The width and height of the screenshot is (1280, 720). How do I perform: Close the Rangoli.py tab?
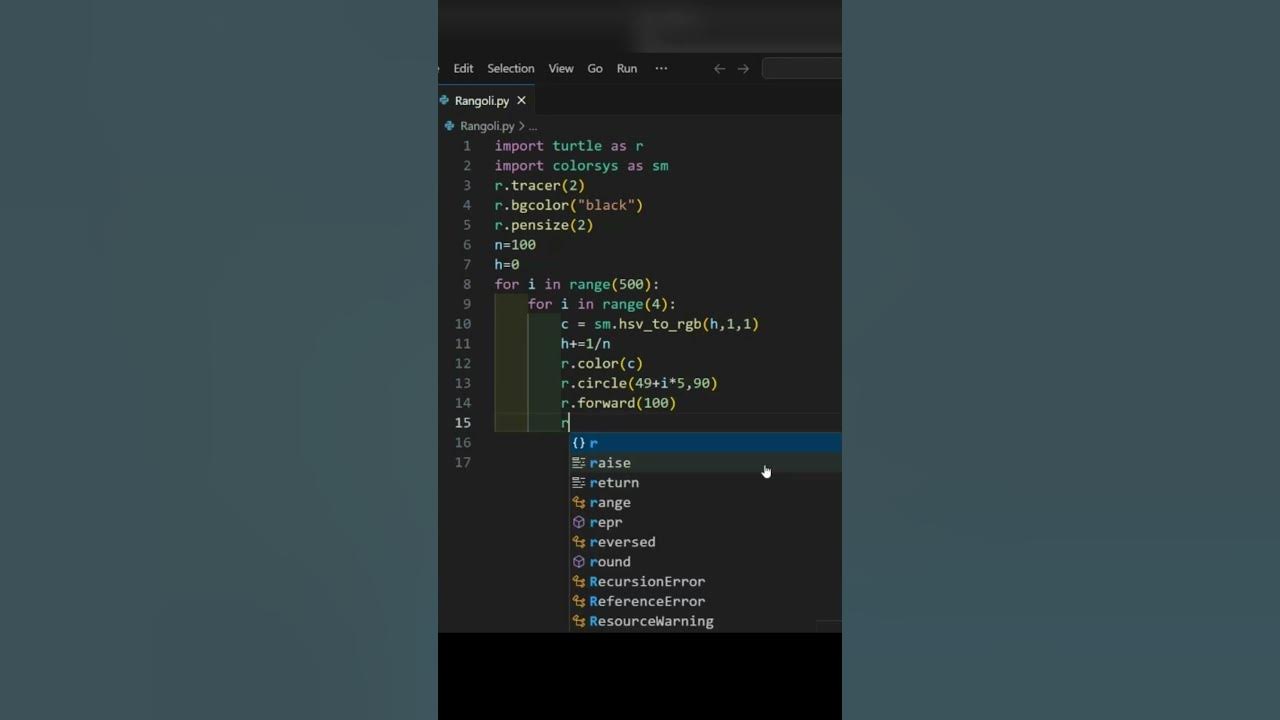tap(521, 101)
